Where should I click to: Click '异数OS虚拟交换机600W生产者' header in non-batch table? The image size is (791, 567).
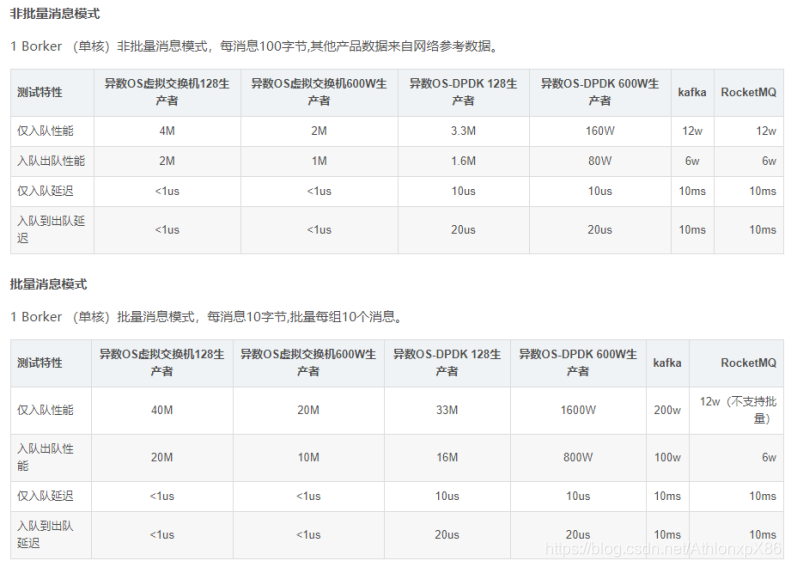(x=319, y=93)
